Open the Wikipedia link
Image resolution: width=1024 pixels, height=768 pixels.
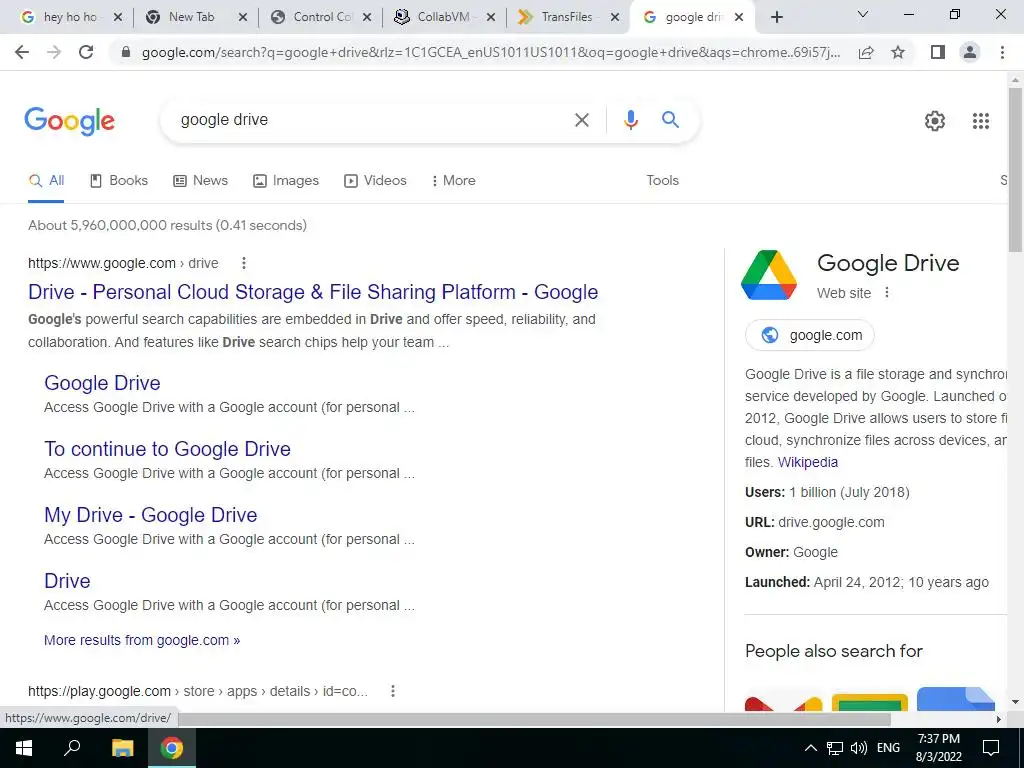(808, 462)
